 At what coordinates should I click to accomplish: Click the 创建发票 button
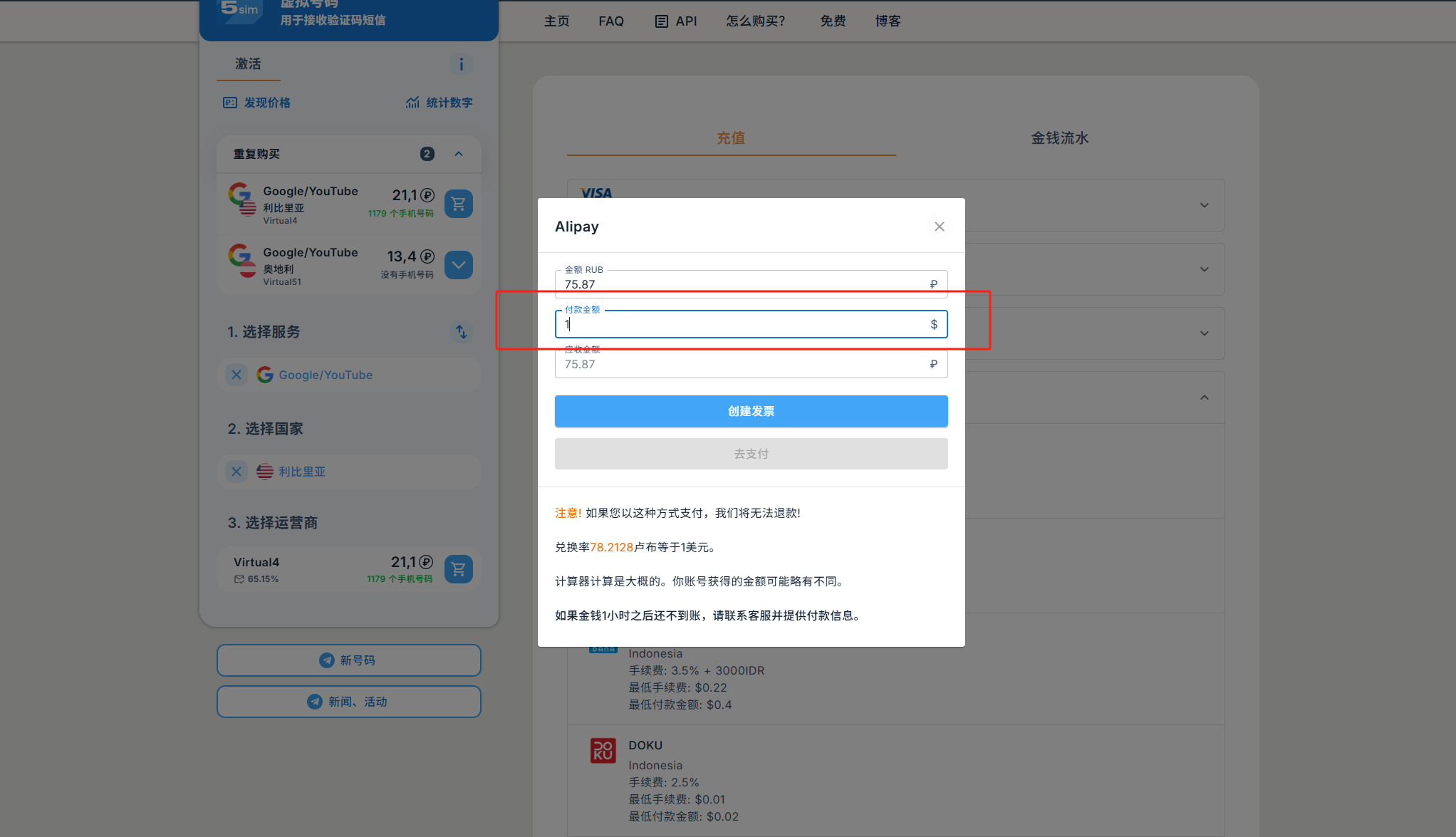(751, 411)
